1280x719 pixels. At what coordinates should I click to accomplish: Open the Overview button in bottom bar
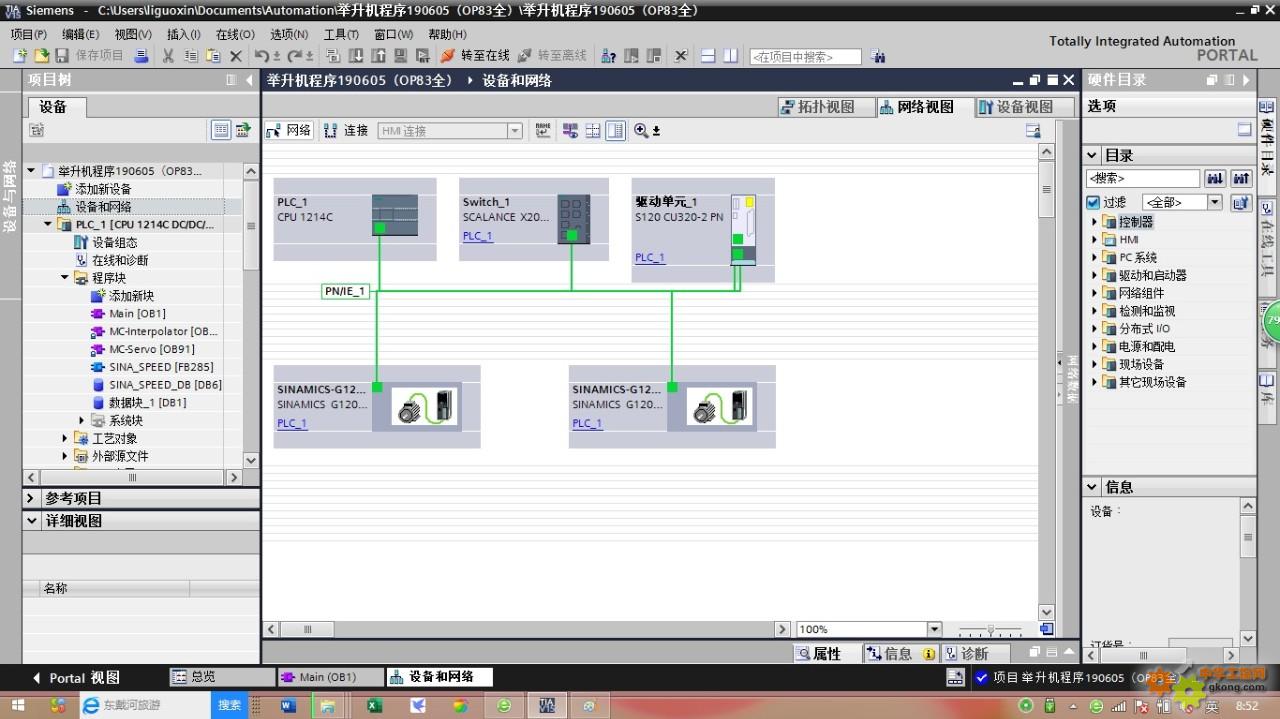coord(221,677)
